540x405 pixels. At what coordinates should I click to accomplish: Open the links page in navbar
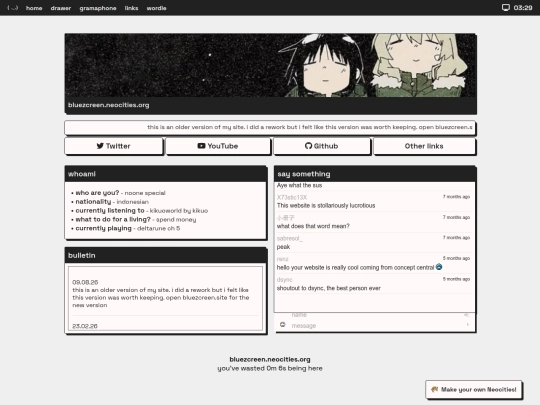pyautogui.click(x=131, y=8)
